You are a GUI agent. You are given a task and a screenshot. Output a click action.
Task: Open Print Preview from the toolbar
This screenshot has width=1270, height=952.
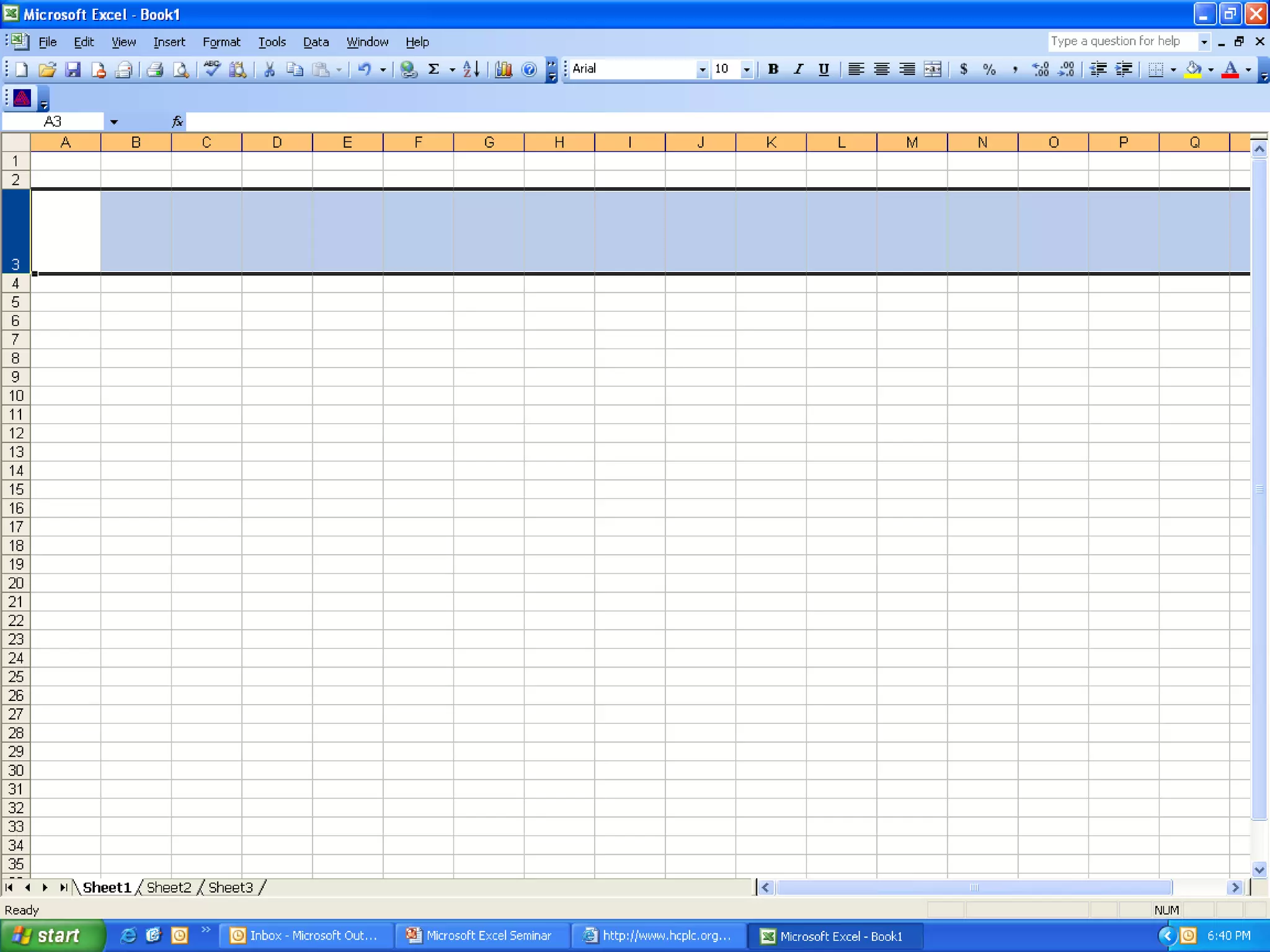coord(180,69)
